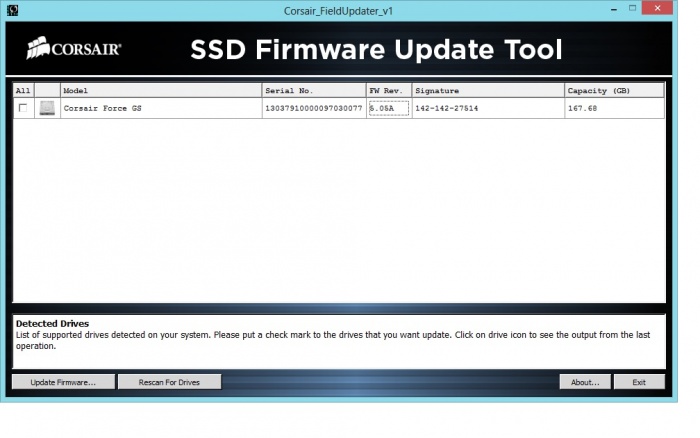
Task: Maximize the Corsair_FieldUpdater_v1 window
Action: (633, 8)
